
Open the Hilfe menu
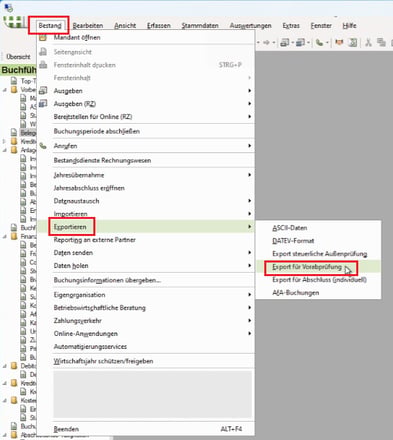[x=349, y=25]
